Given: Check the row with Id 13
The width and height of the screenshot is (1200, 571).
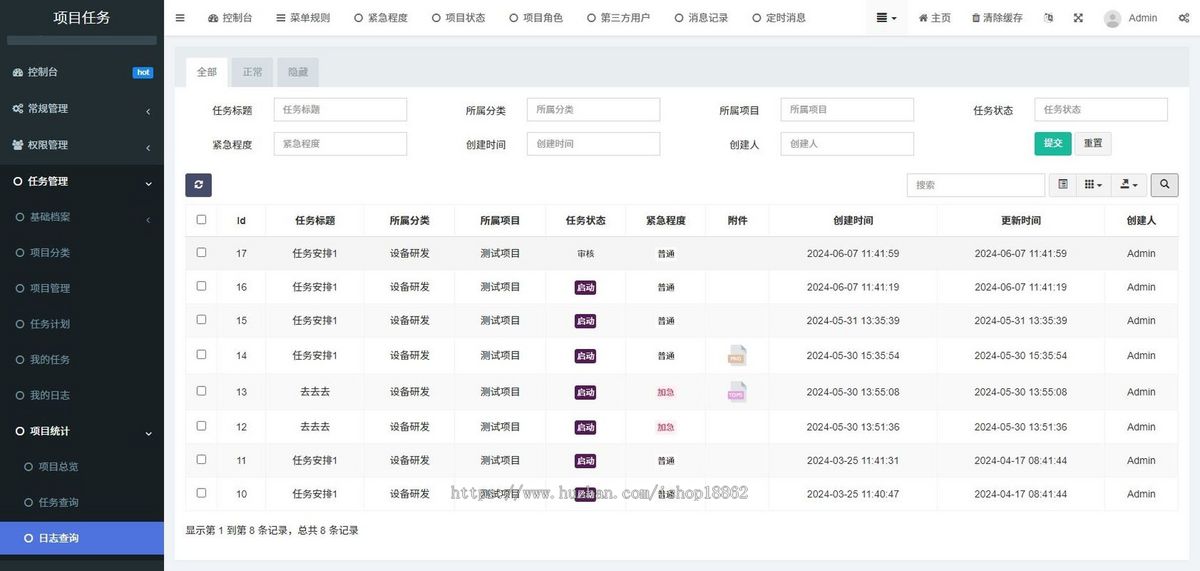Looking at the screenshot, I should pos(201,391).
